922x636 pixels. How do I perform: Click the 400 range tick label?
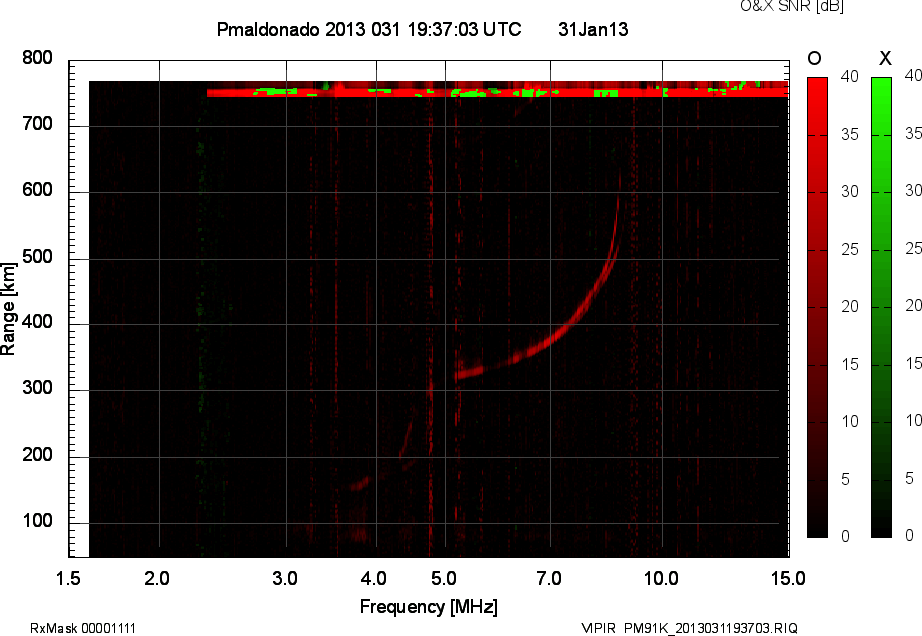pyautogui.click(x=37, y=322)
